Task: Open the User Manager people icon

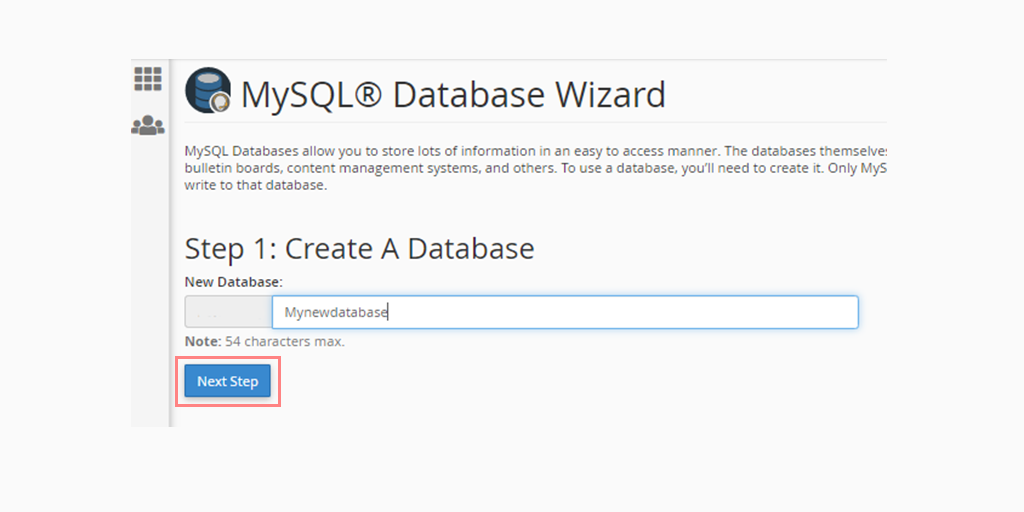Action: (148, 126)
